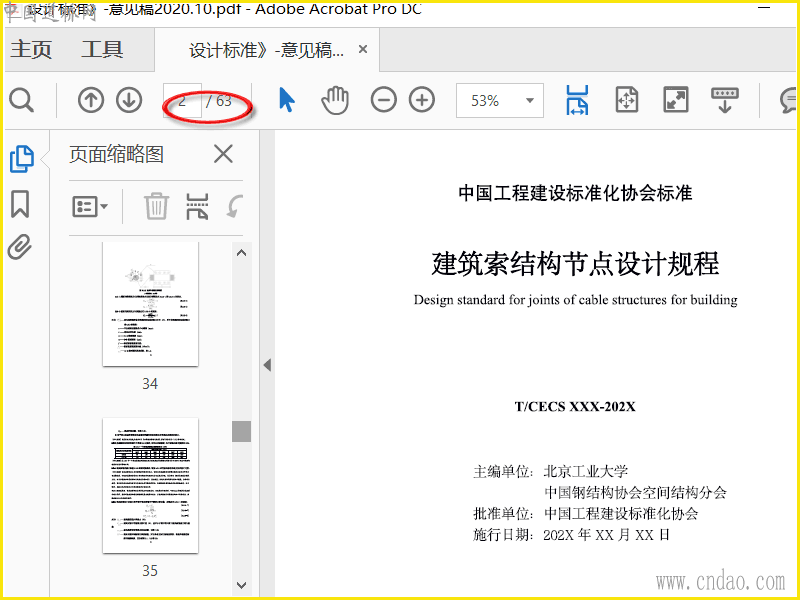
Task: Open the attachments paperclip panel
Action: [20, 247]
